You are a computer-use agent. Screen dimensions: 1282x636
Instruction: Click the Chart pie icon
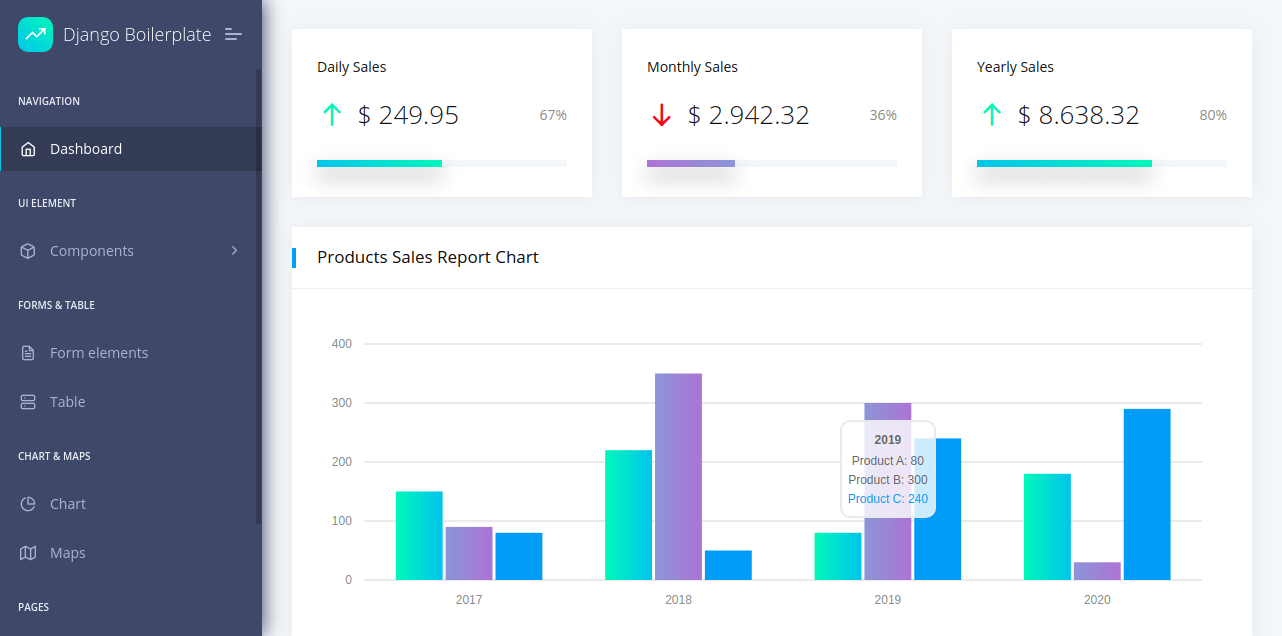(28, 504)
